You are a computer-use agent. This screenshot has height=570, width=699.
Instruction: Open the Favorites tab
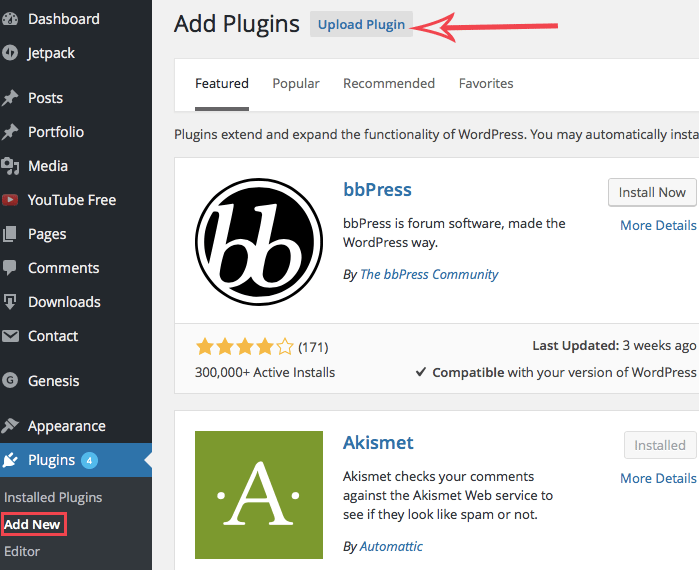(x=486, y=84)
